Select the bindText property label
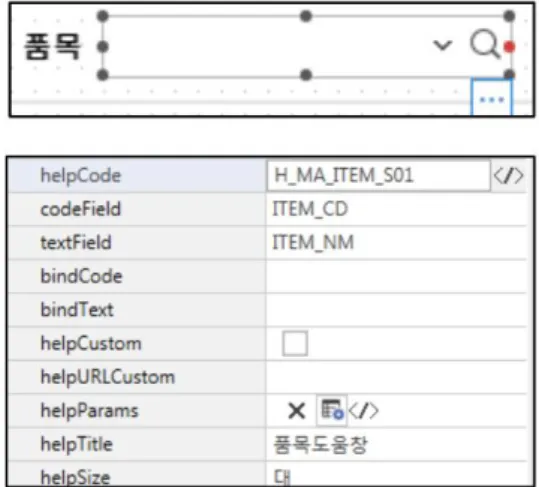 point(77,310)
